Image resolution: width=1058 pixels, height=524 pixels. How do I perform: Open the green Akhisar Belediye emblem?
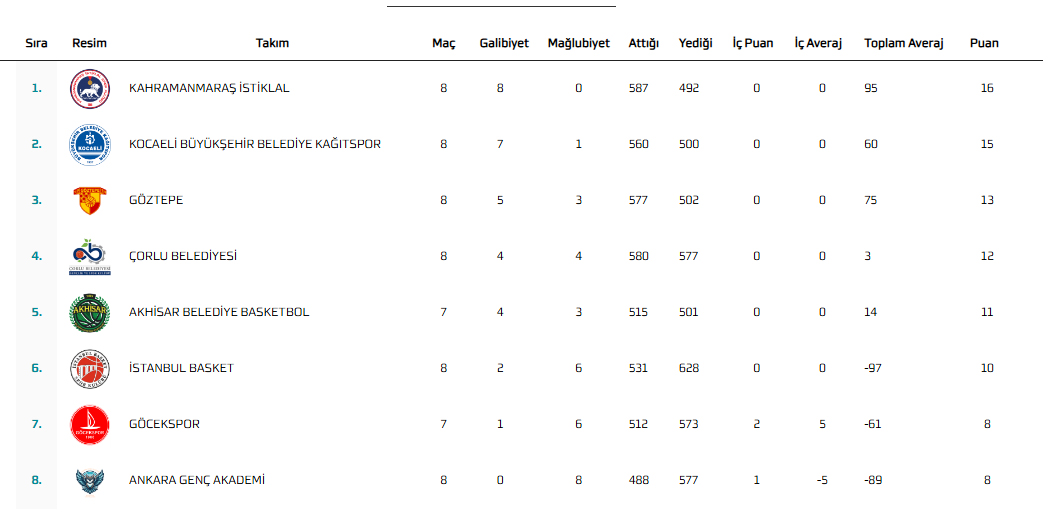tap(90, 312)
